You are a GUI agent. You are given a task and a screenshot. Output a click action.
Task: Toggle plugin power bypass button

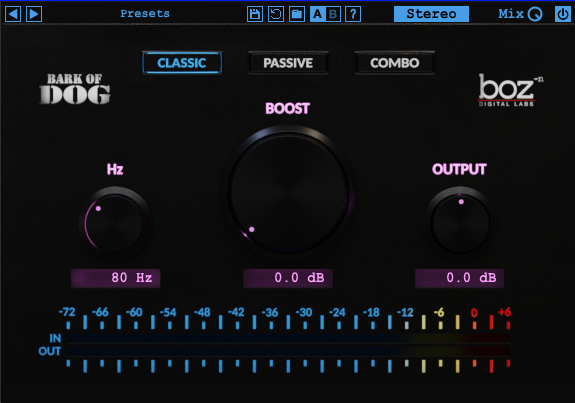563,14
